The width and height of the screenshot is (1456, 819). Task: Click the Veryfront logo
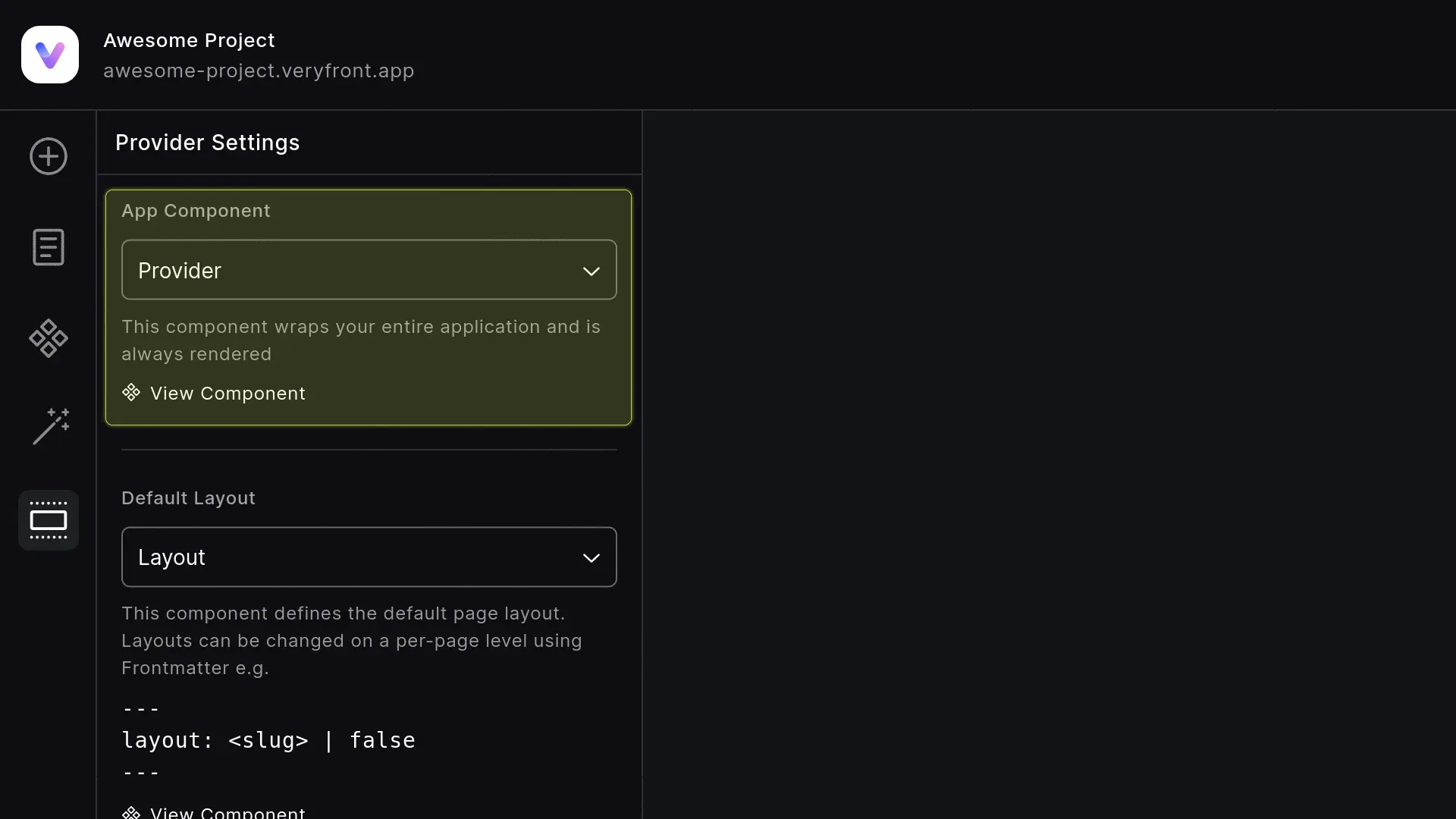point(49,54)
